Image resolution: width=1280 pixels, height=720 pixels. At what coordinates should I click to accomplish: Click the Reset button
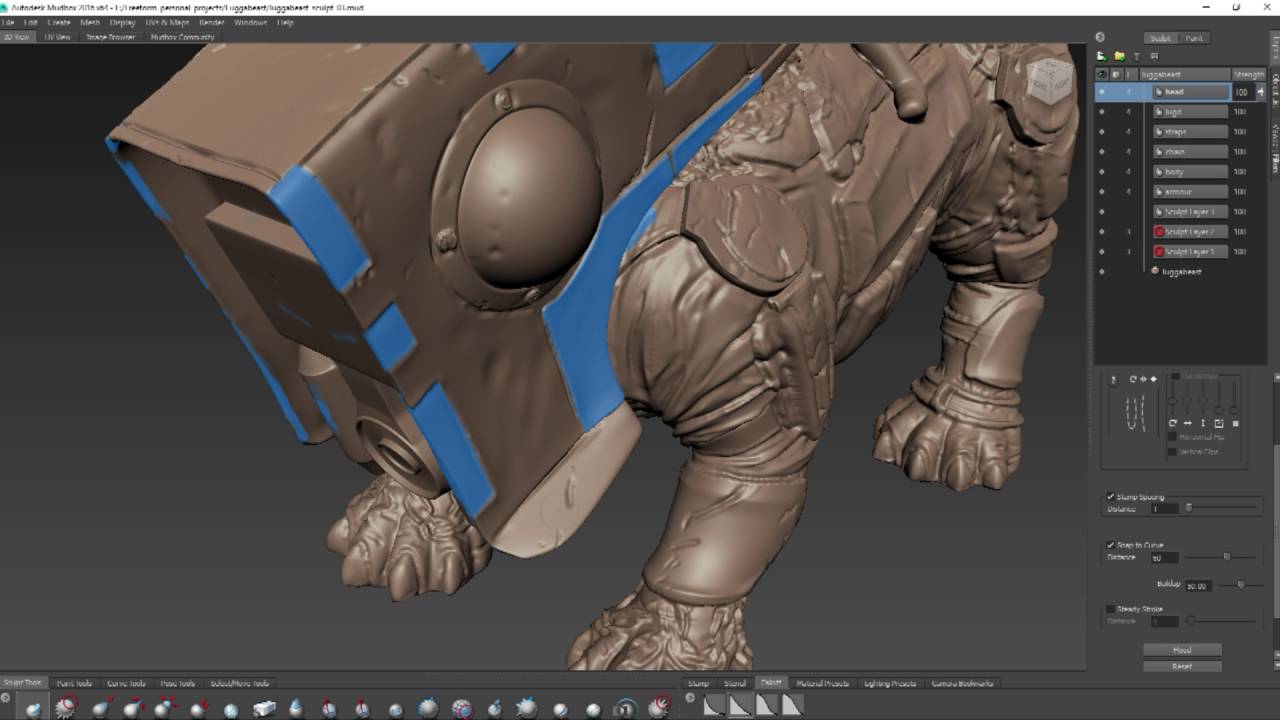(x=1182, y=666)
